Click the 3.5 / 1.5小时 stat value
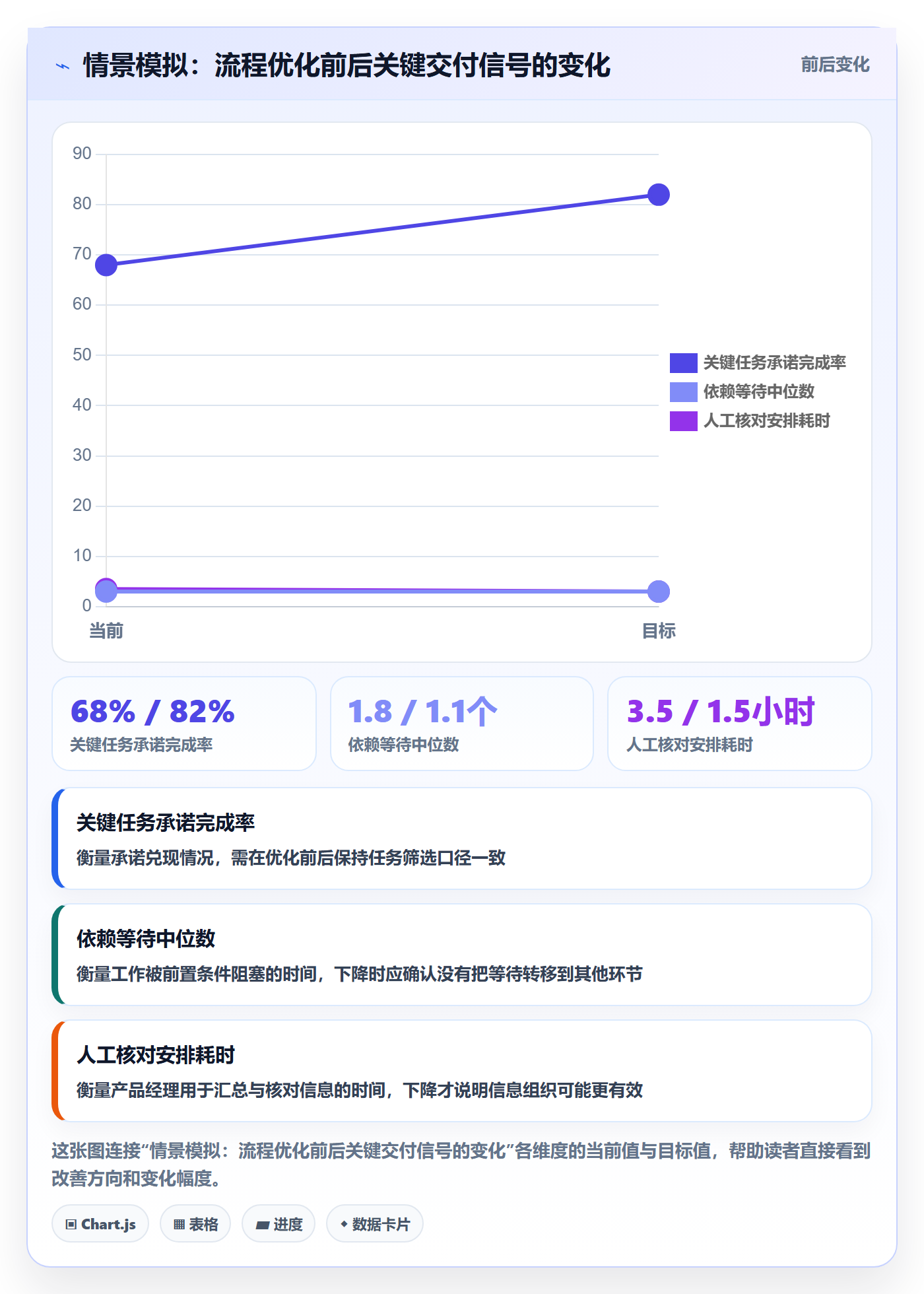This screenshot has height=1294, width=924. click(x=721, y=712)
